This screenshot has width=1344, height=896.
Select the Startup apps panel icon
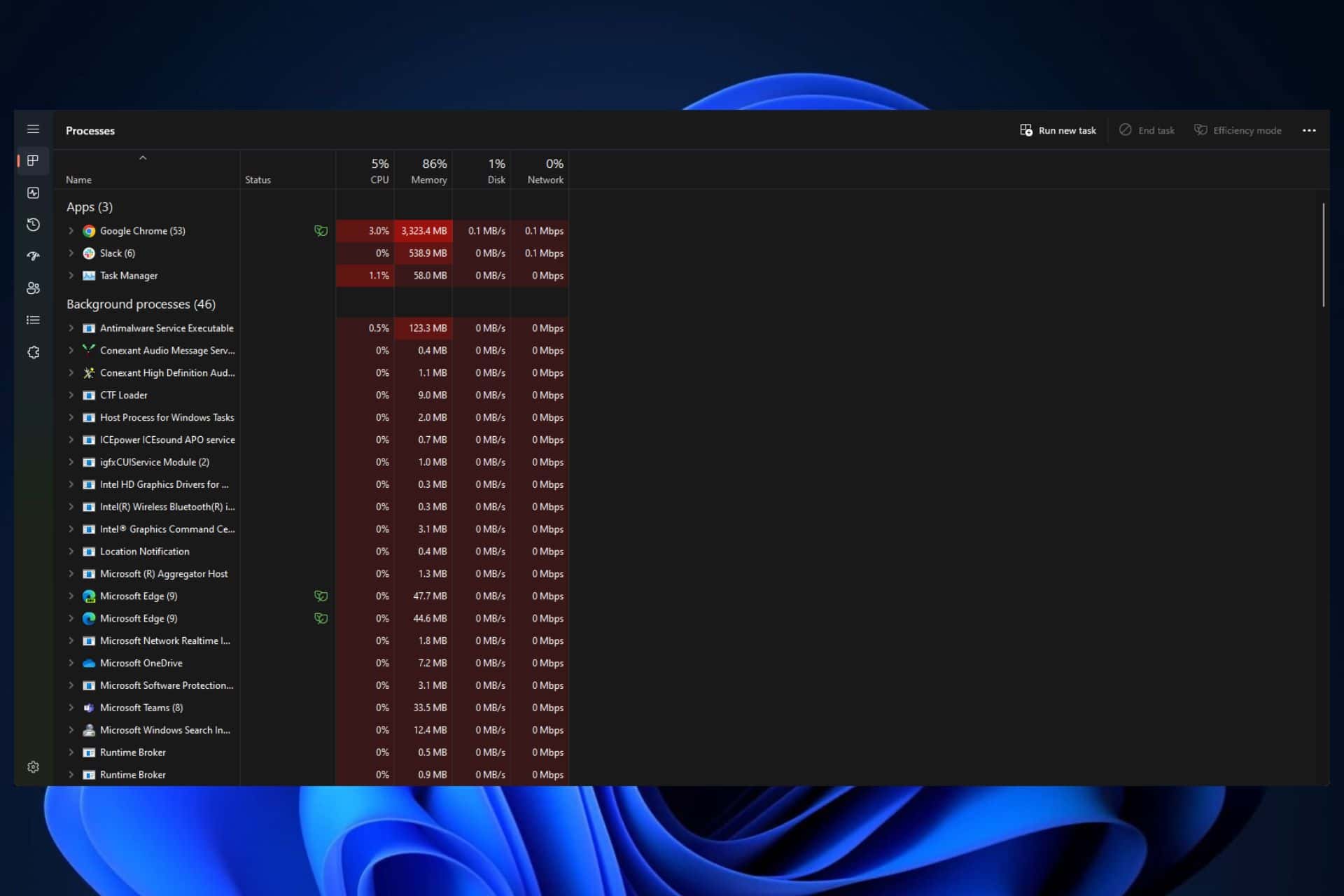(33, 256)
